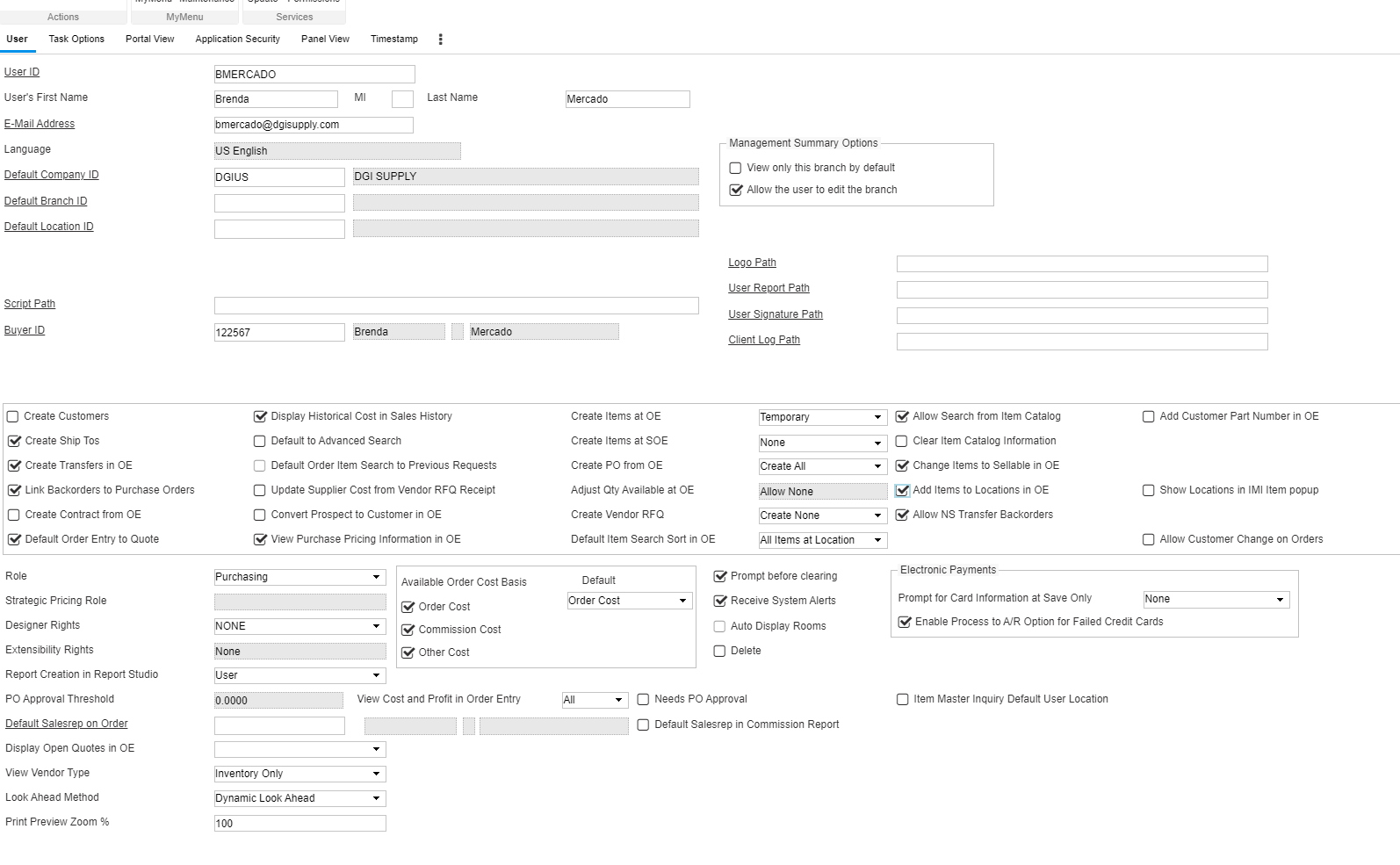
Task: Click into the E-Mail Address field
Action: tap(313, 126)
